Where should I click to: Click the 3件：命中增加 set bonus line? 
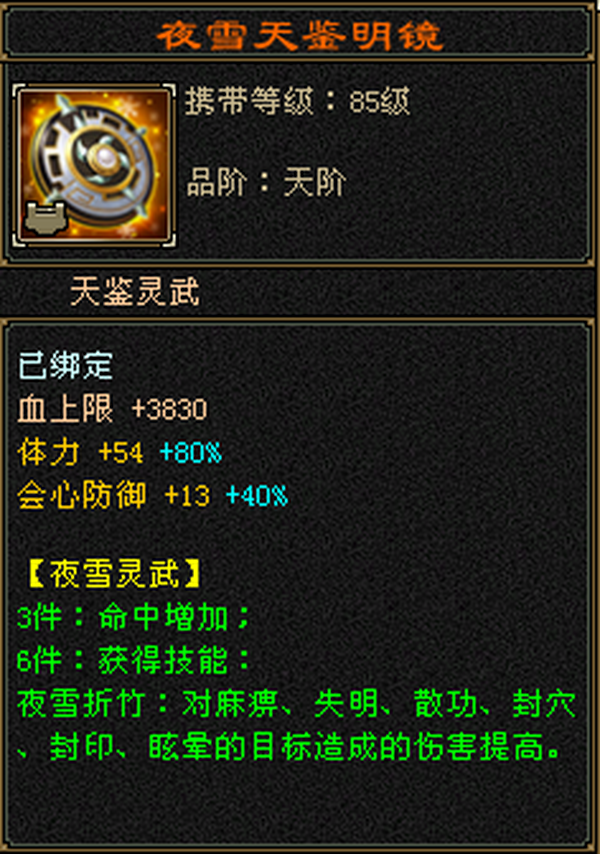[x=133, y=618]
